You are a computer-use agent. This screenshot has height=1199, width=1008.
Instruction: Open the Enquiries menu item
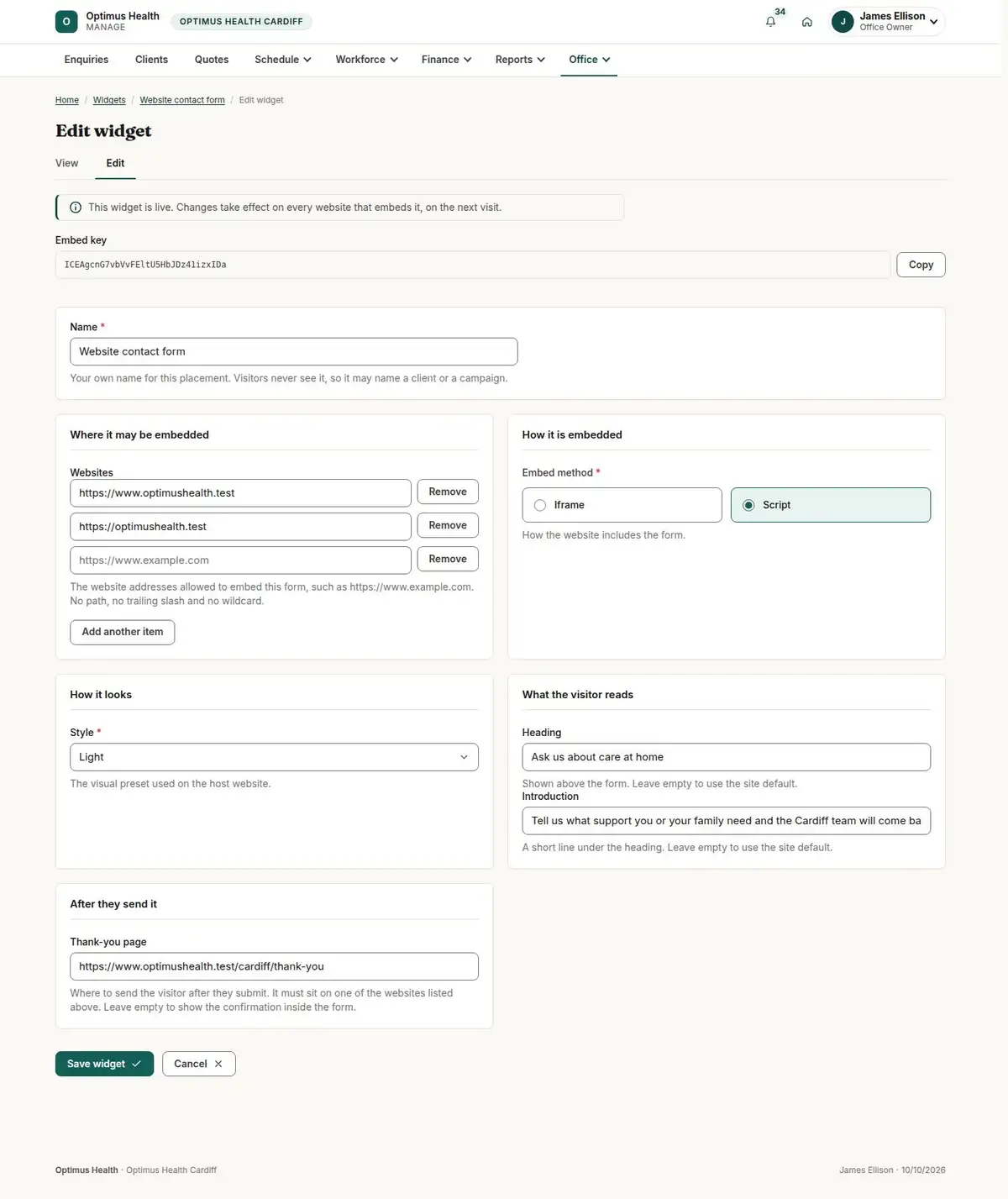coord(87,60)
